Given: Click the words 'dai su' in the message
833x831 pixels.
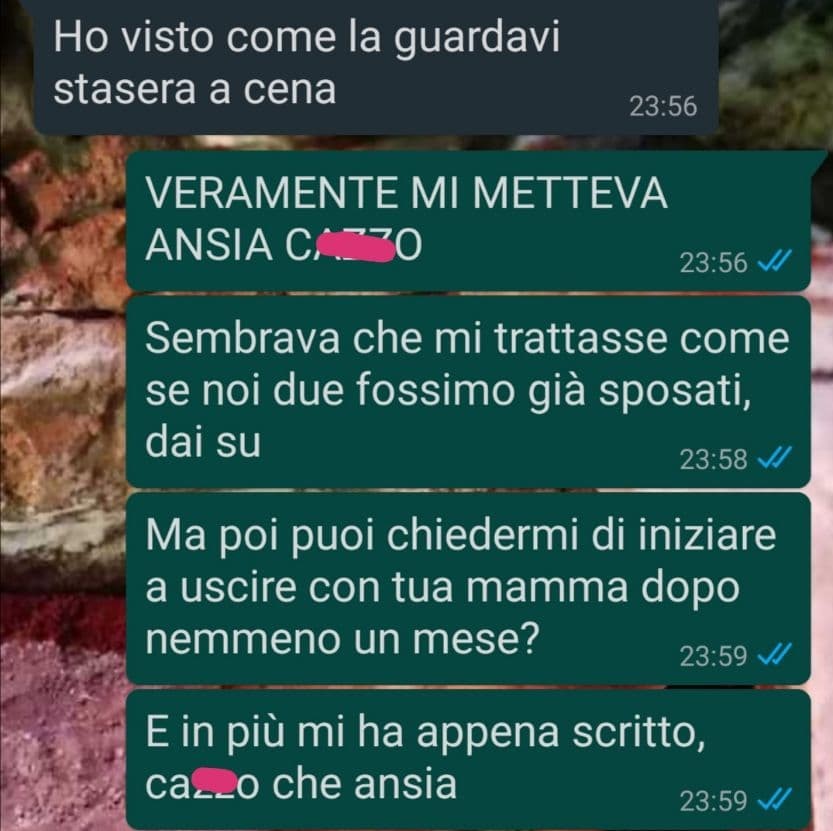Looking at the screenshot, I should 203,442.
